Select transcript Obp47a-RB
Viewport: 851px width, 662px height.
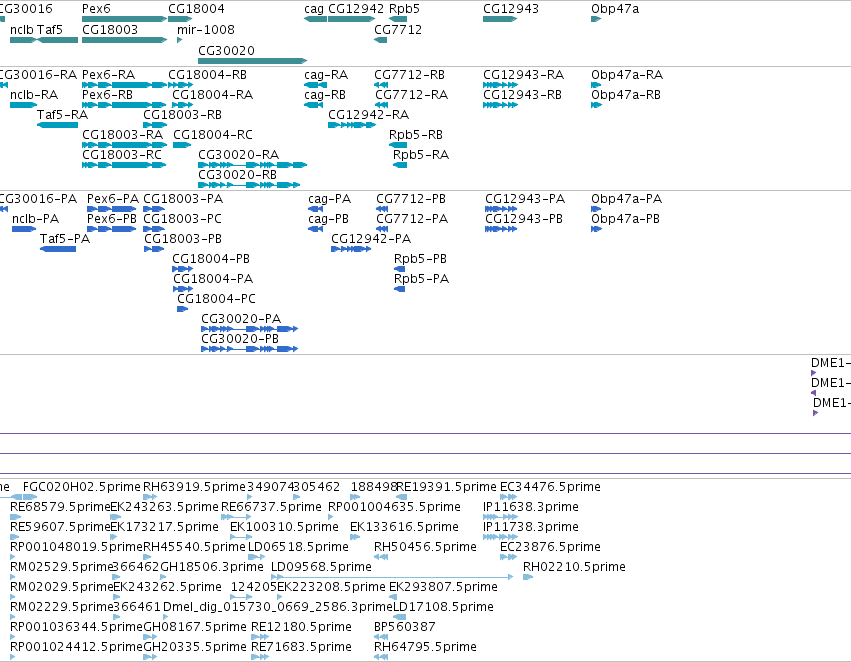[596, 105]
